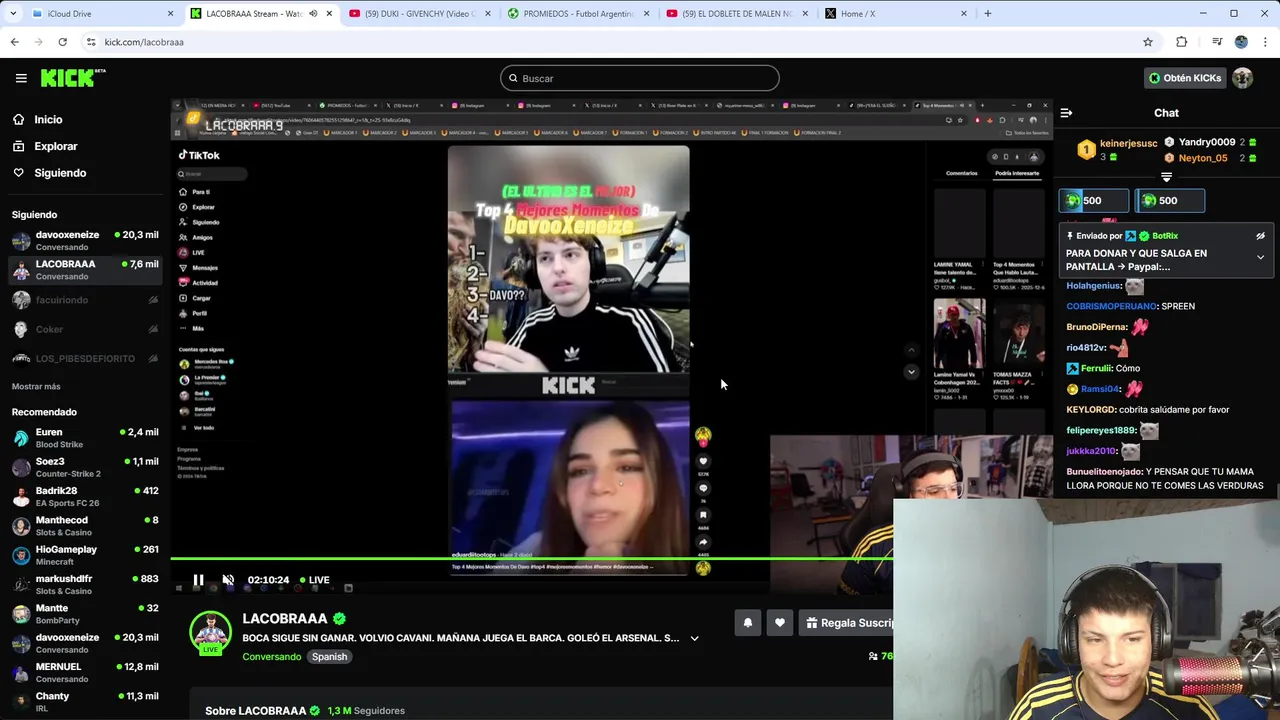Open user profile avatar menu in Kick

click(x=1243, y=78)
